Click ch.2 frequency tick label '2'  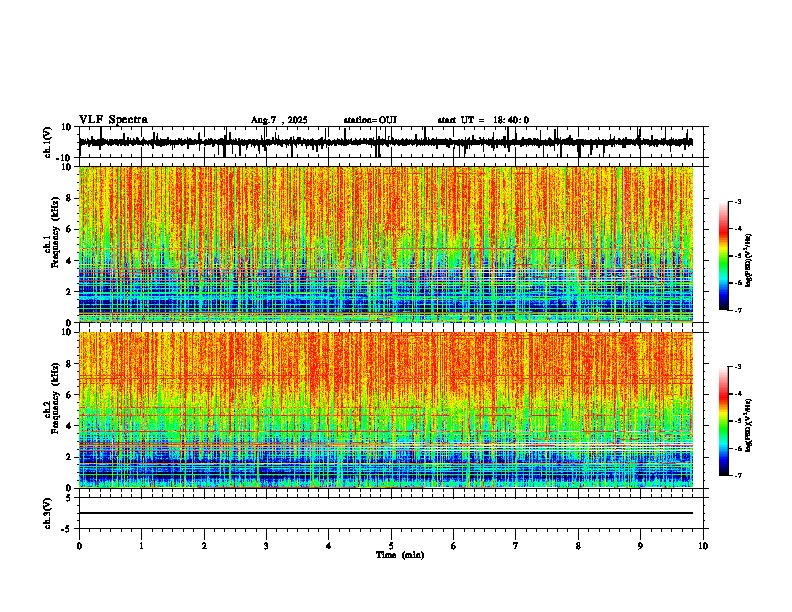click(69, 457)
